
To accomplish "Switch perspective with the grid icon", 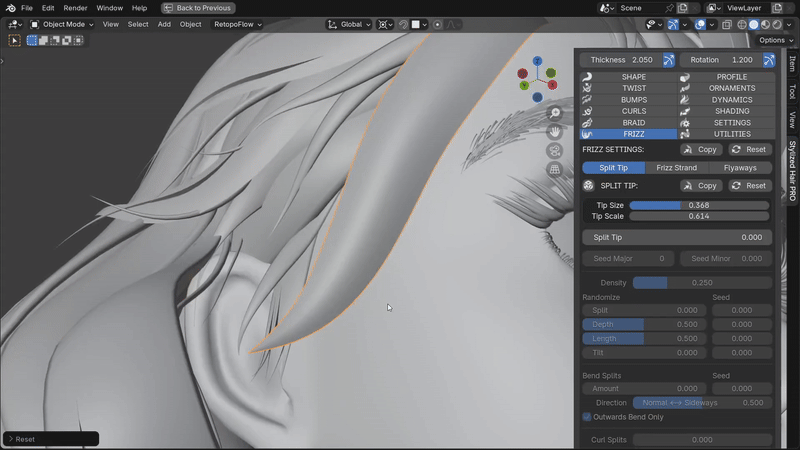I will (555, 169).
